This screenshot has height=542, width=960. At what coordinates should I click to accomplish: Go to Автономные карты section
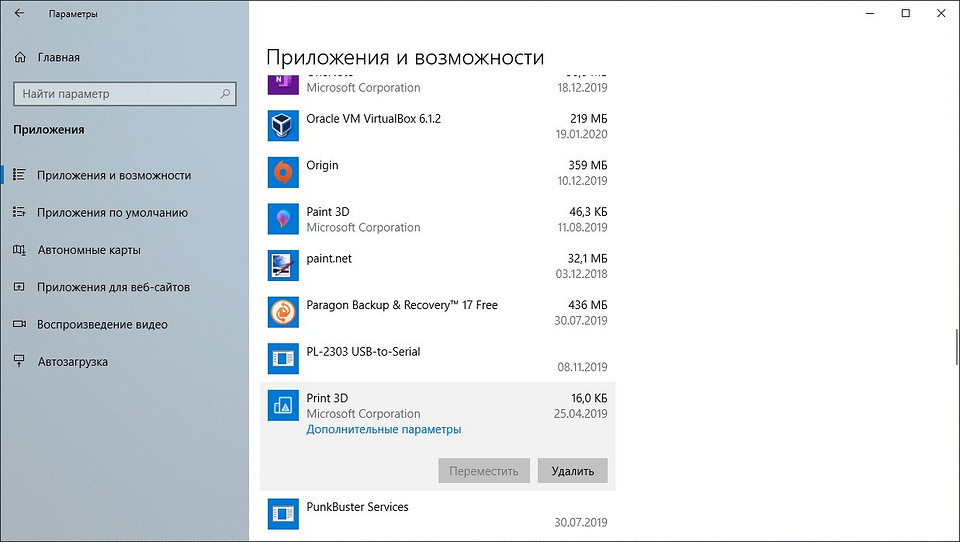coord(89,250)
